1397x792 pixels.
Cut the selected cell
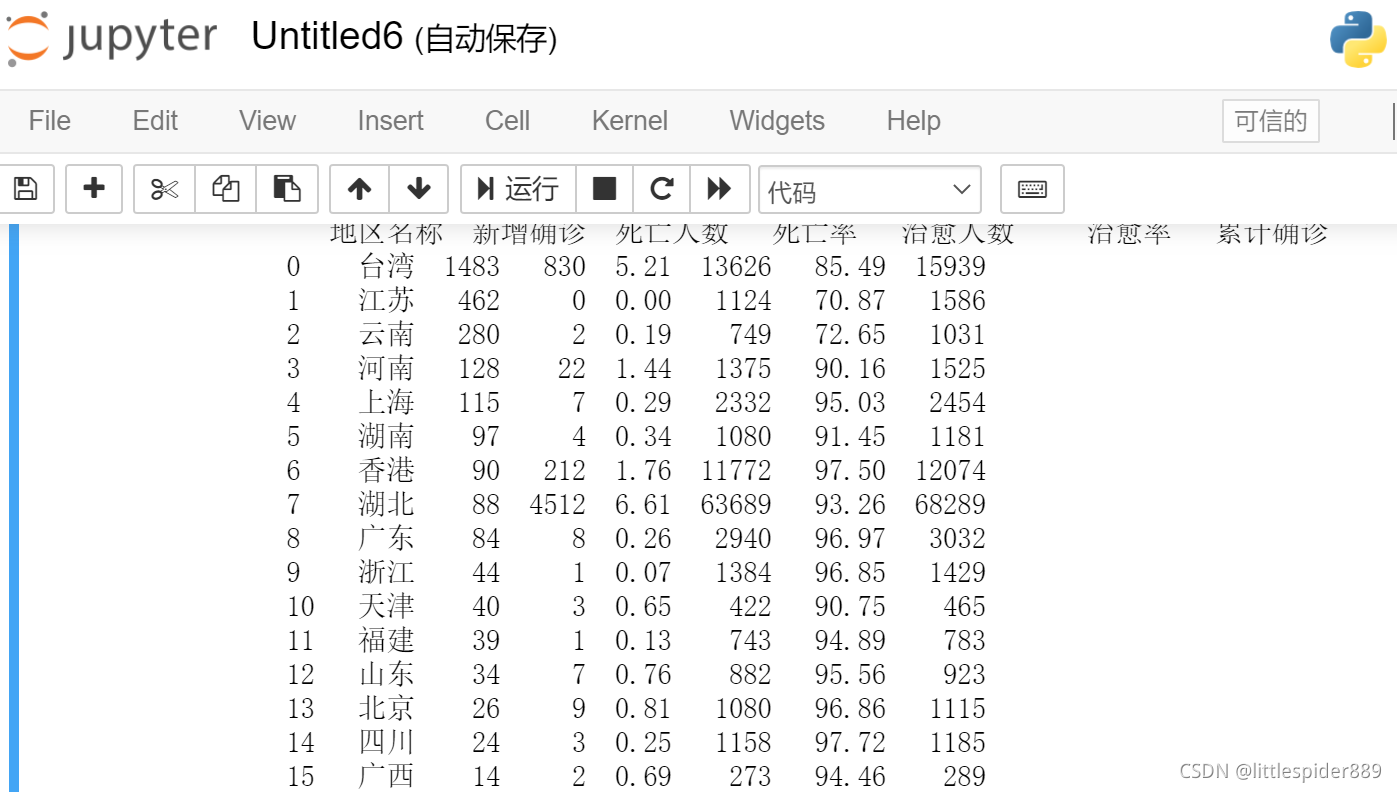pyautogui.click(x=163, y=189)
